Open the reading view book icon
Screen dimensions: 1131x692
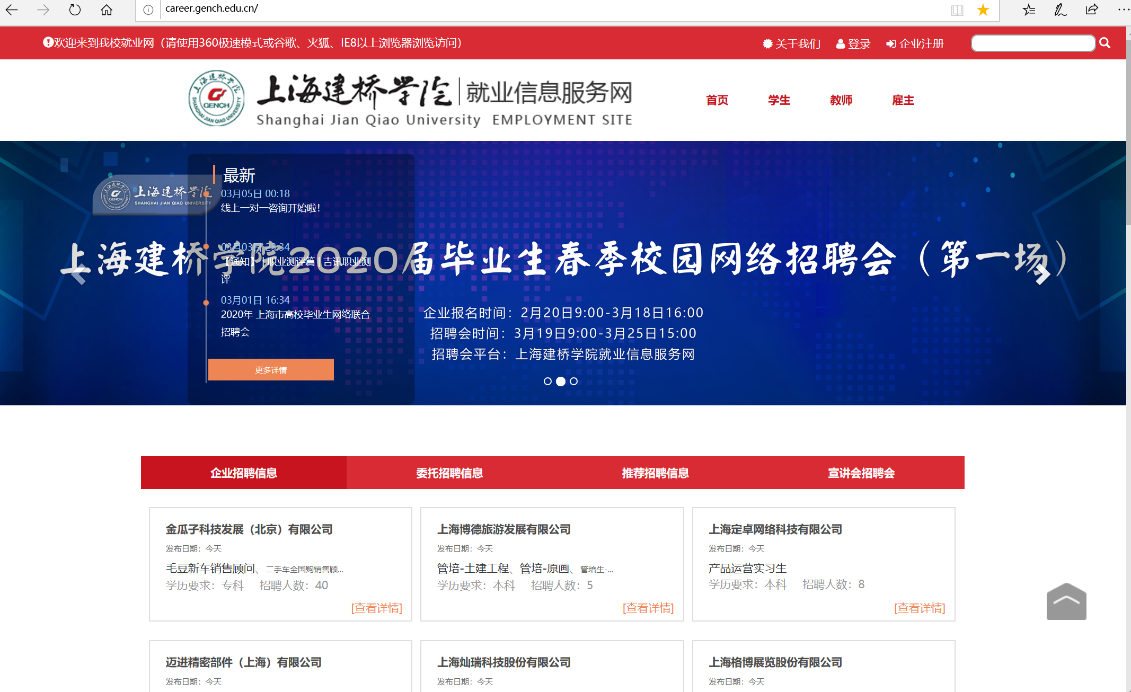coord(957,10)
